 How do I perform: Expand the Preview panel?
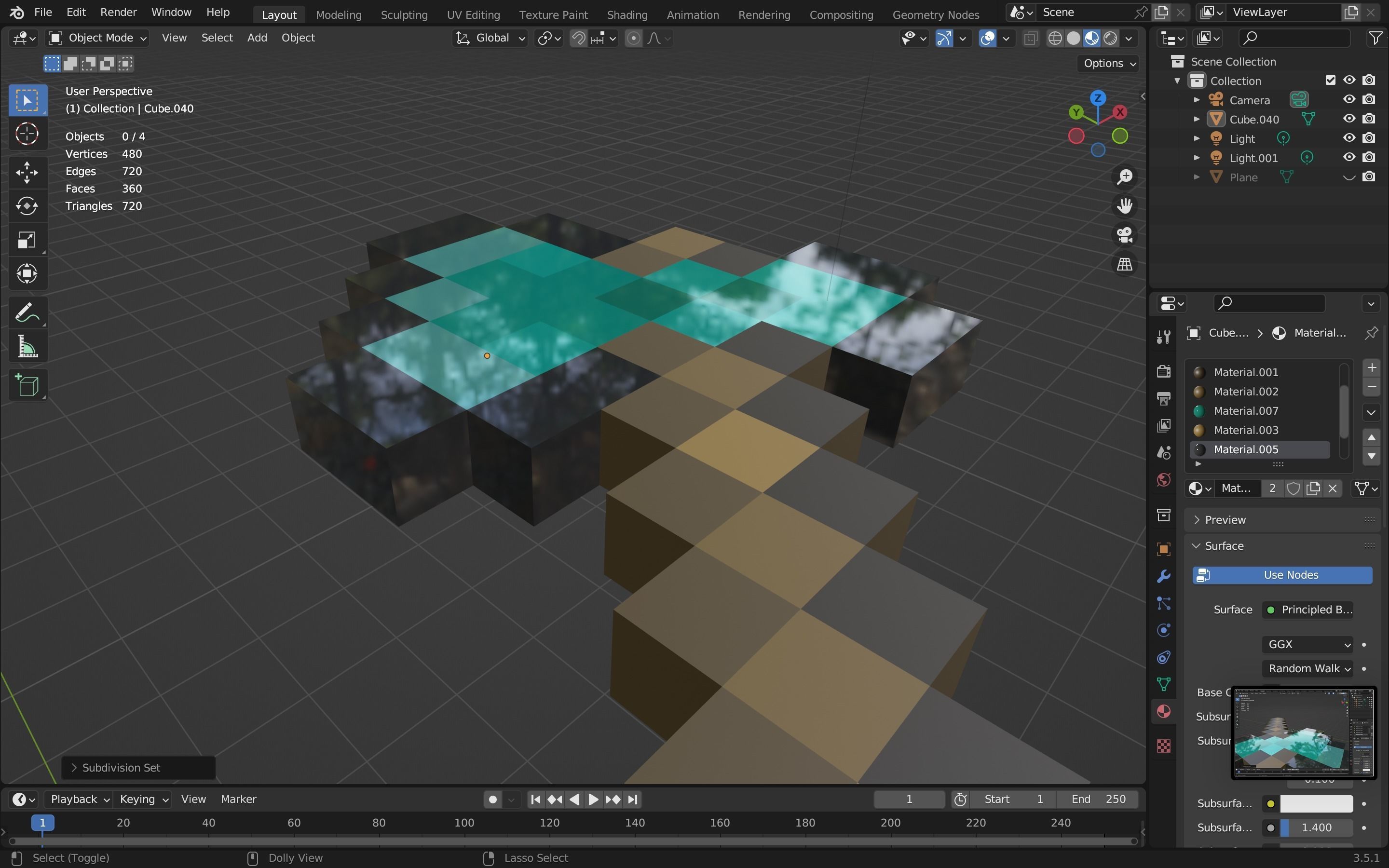(1225, 519)
